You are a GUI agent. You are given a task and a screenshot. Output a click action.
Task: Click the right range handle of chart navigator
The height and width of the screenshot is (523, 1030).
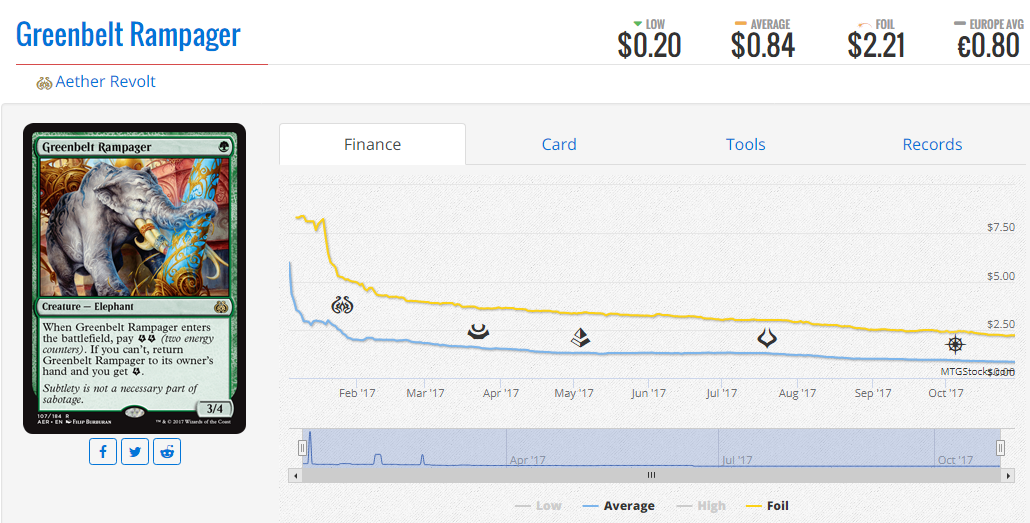coord(1000,448)
